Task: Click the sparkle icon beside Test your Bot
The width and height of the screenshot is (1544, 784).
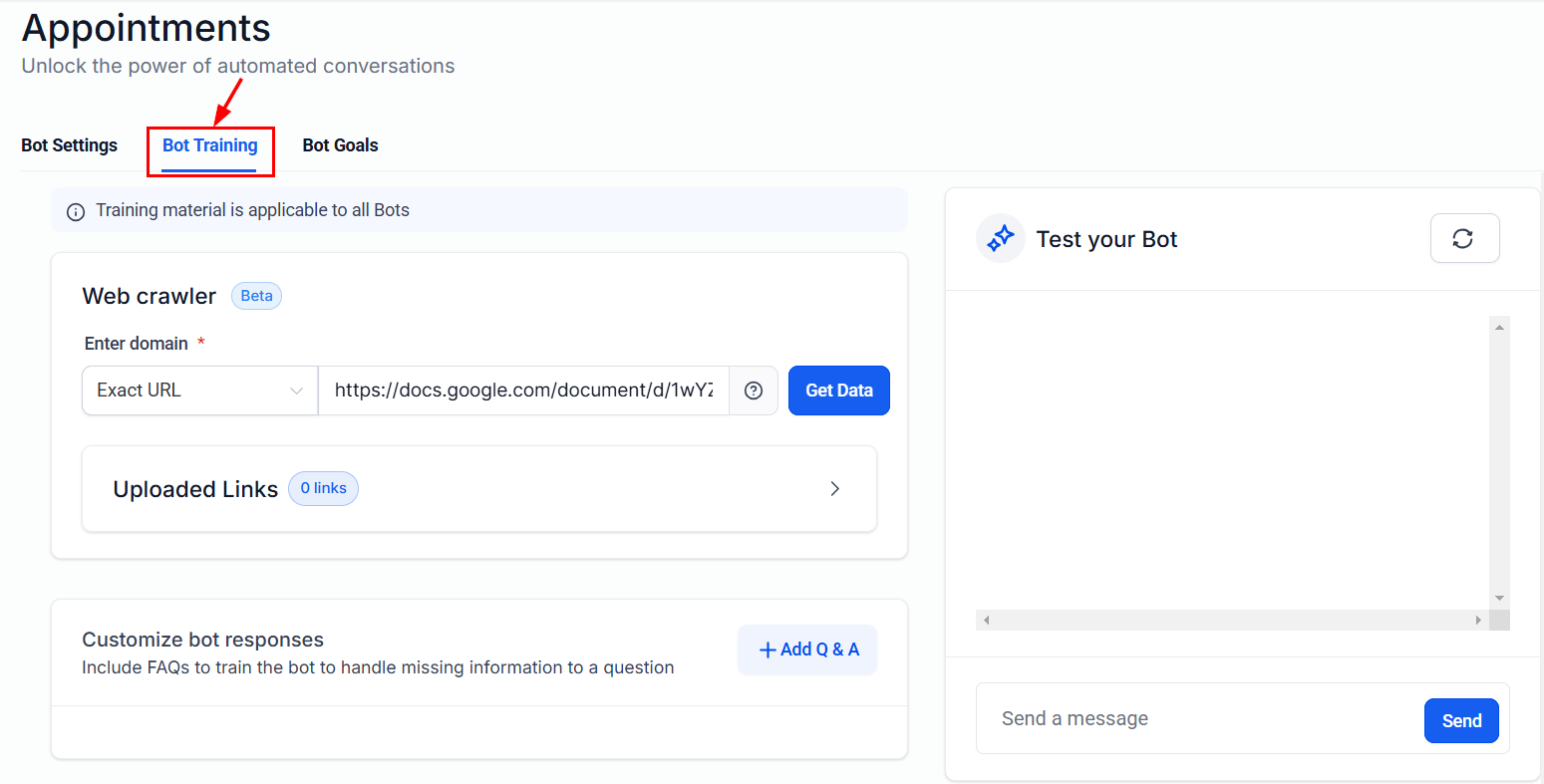Action: click(1001, 239)
